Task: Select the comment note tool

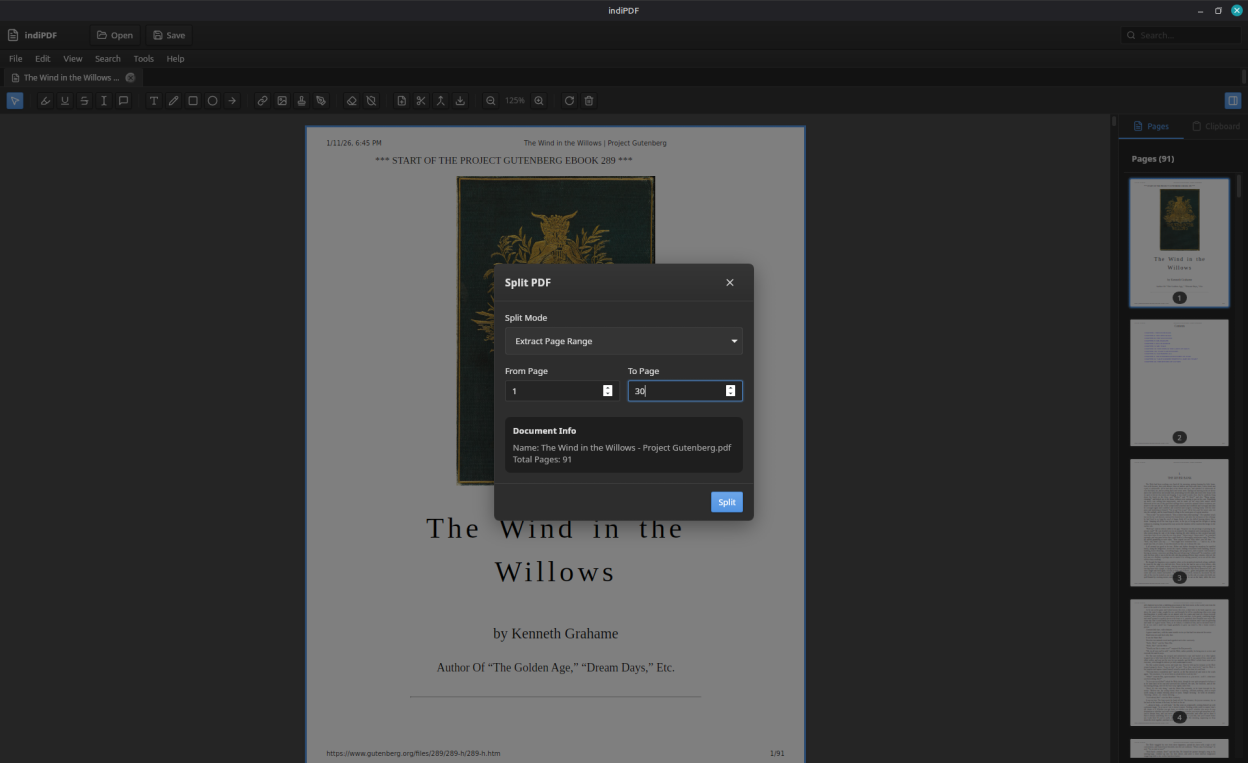Action: [123, 101]
